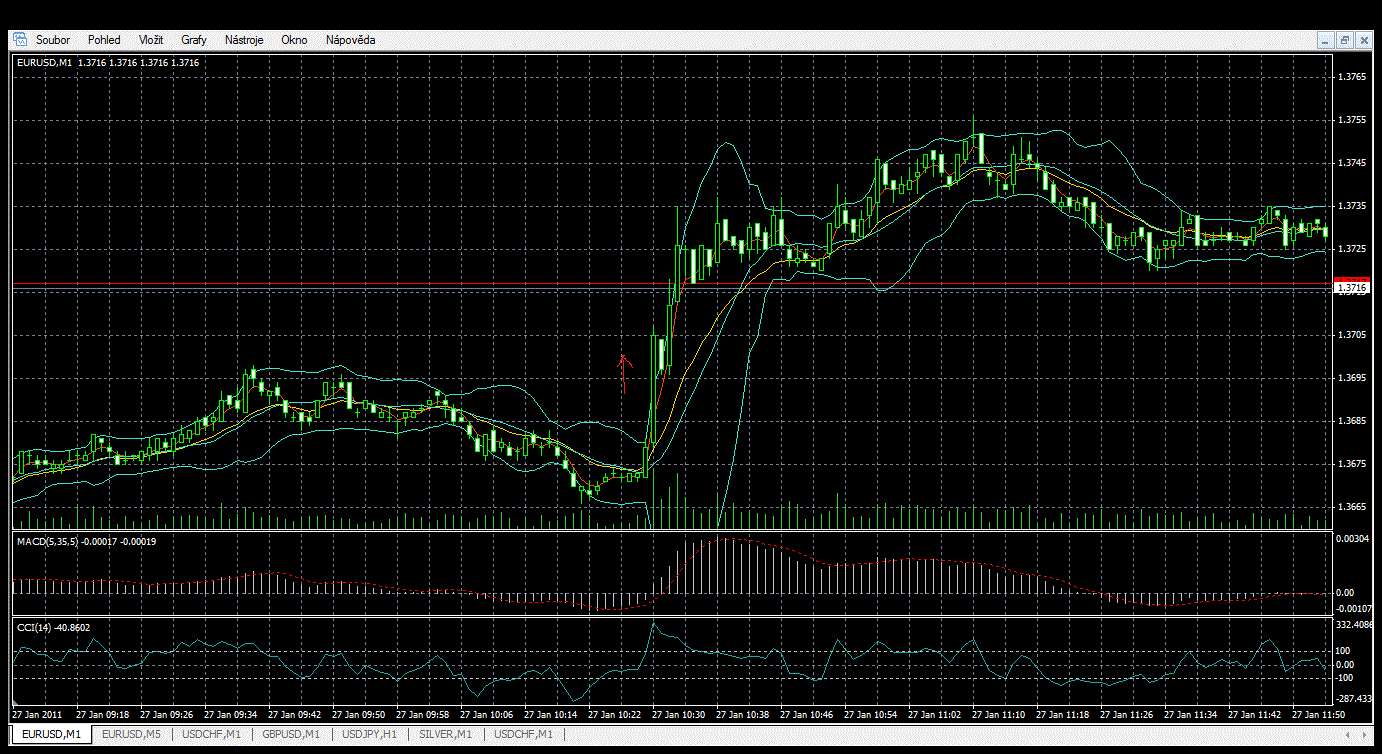Restore down the chart window
1382x754 pixels.
[1344, 40]
